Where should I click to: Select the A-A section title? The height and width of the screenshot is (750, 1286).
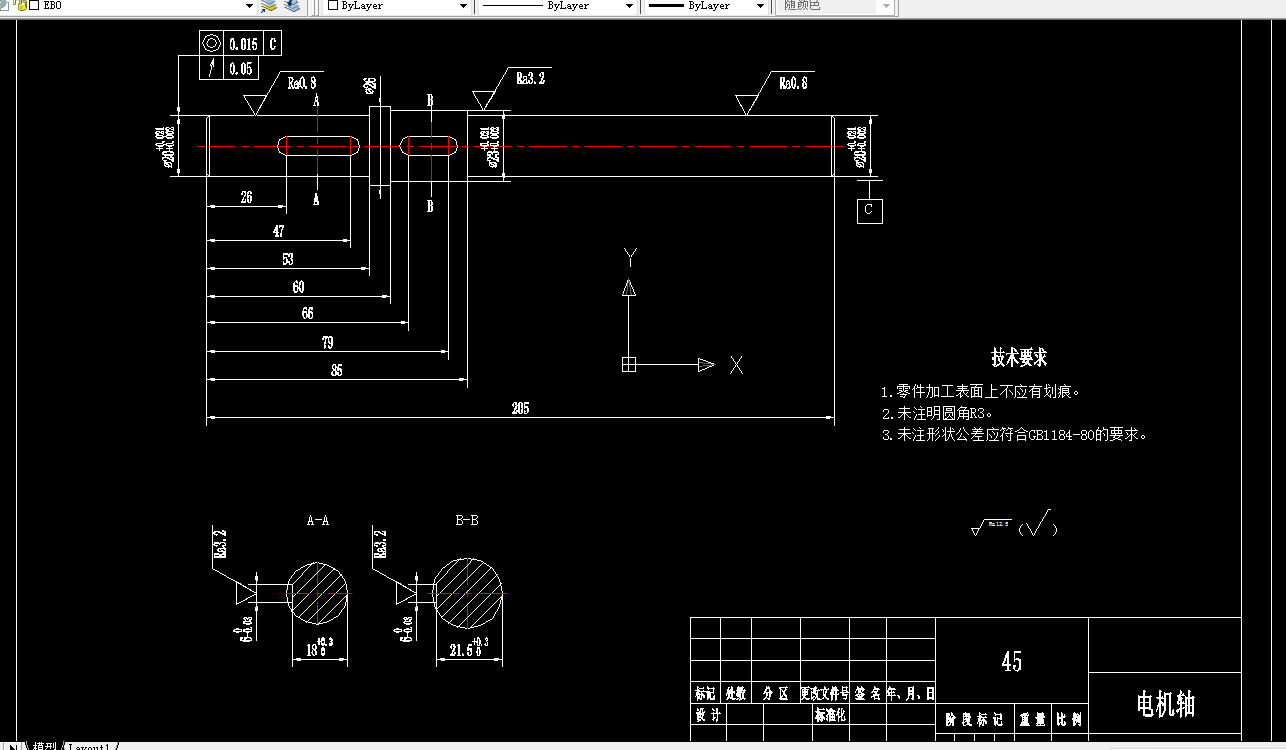pyautogui.click(x=317, y=521)
